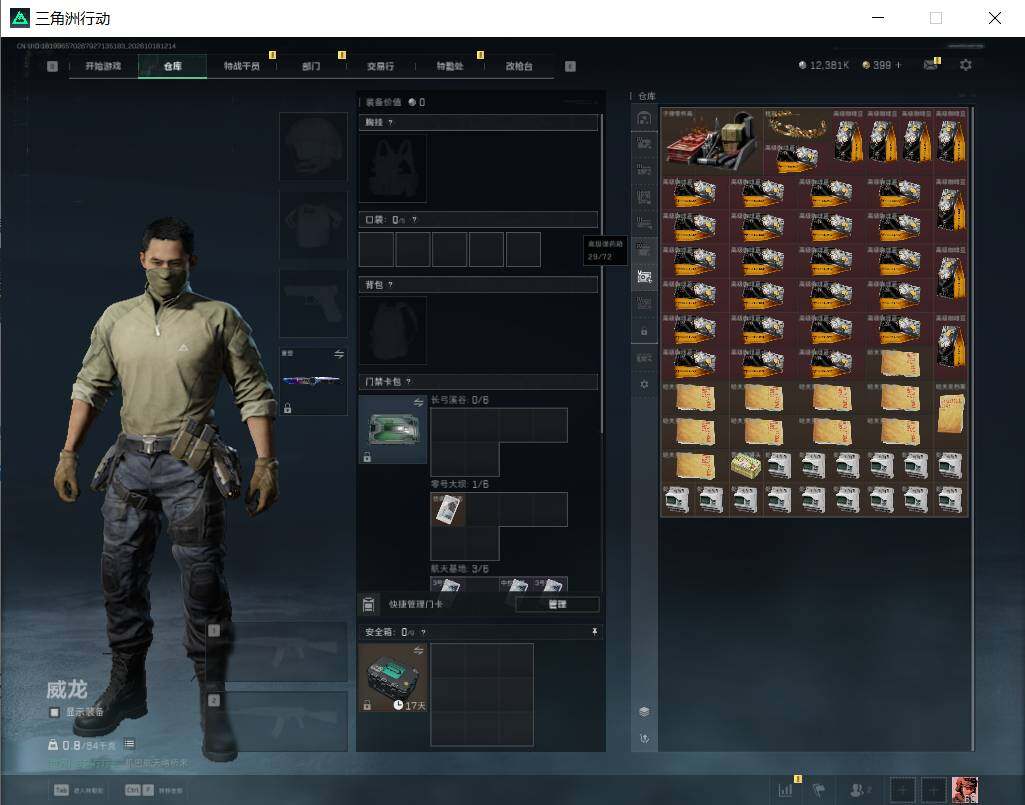1025x805 pixels.
Task: Click the empty helmet equipment slot
Action: pos(313,146)
